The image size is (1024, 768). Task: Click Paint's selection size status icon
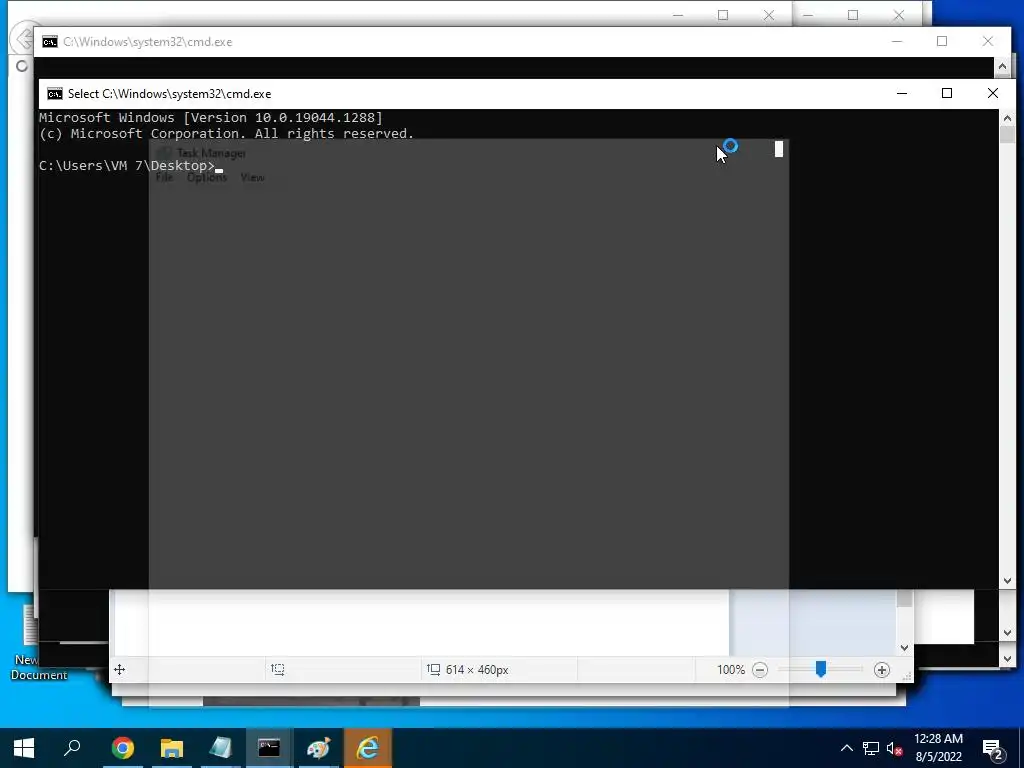point(278,669)
